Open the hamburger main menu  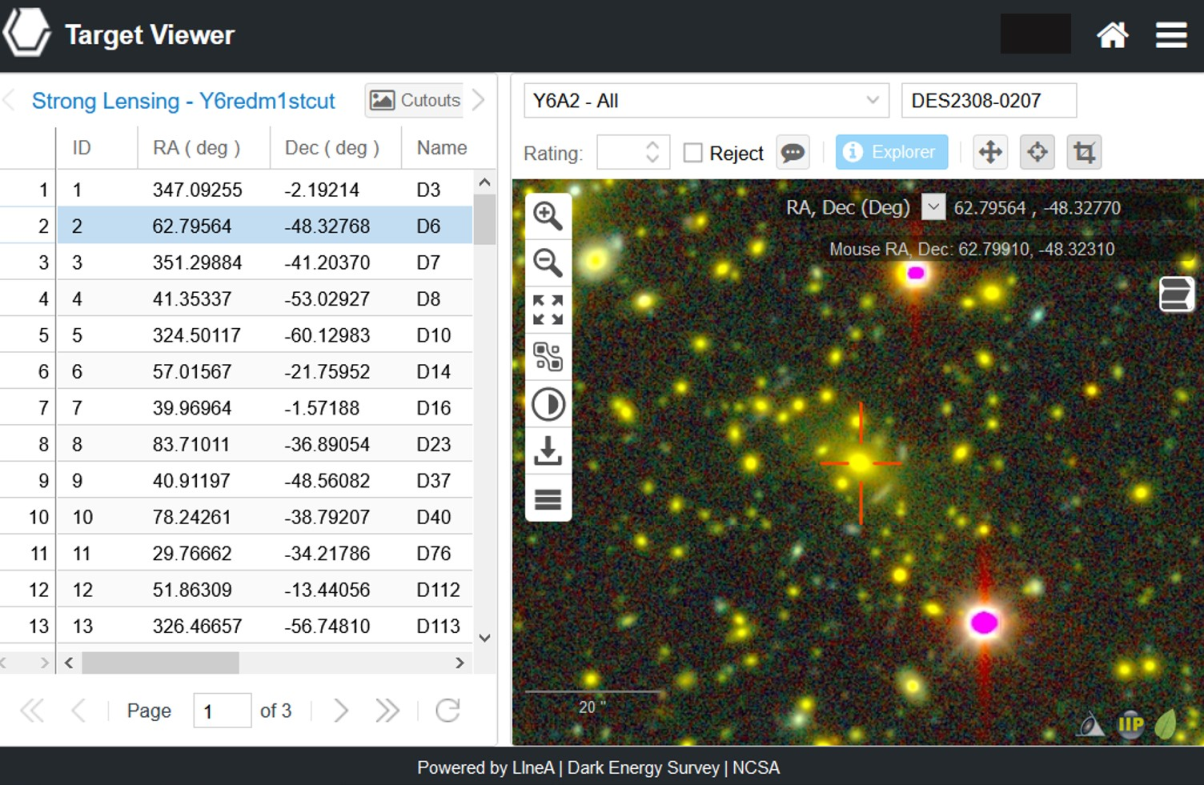(x=1171, y=35)
